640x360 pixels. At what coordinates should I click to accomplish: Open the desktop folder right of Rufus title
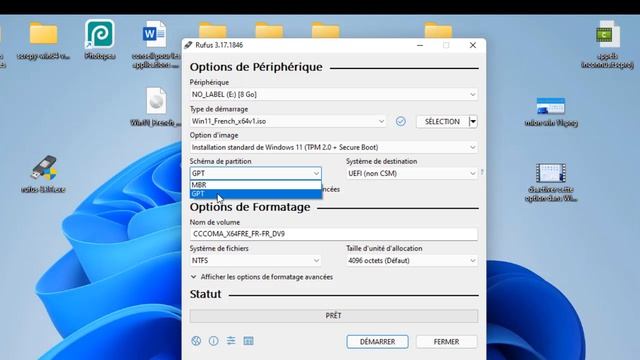coord(438,31)
